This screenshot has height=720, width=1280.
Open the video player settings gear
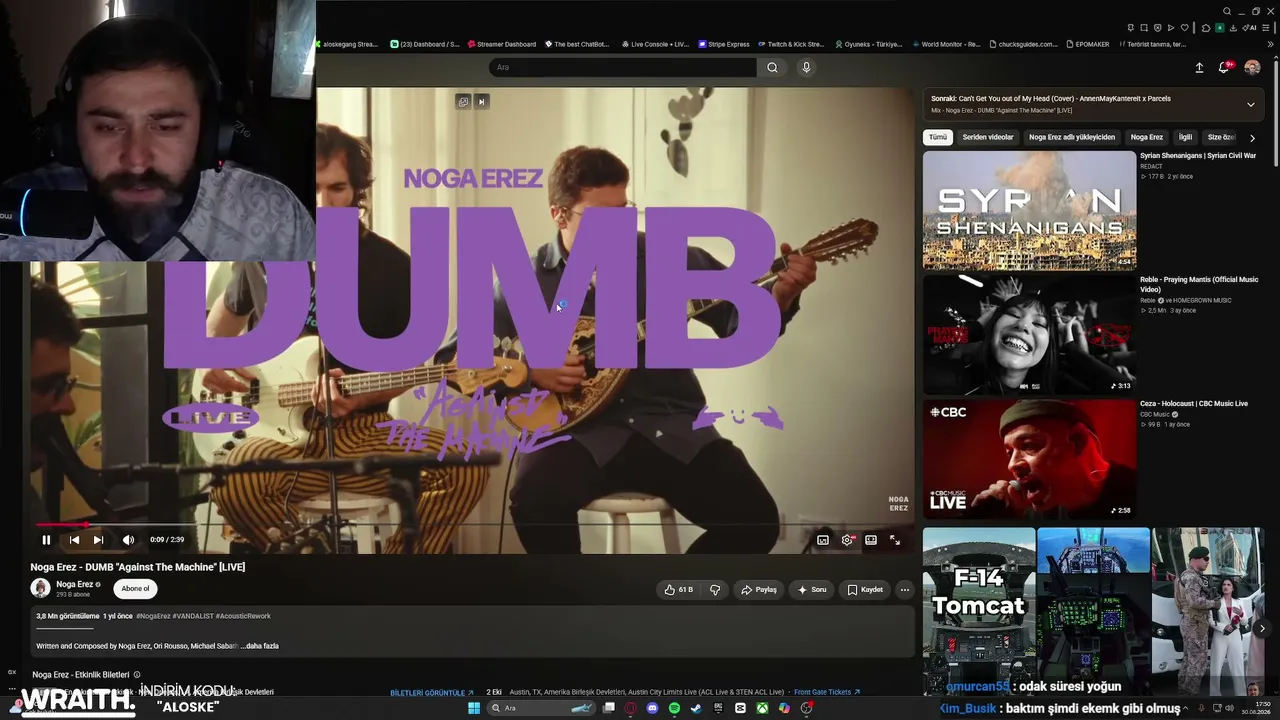(847, 540)
